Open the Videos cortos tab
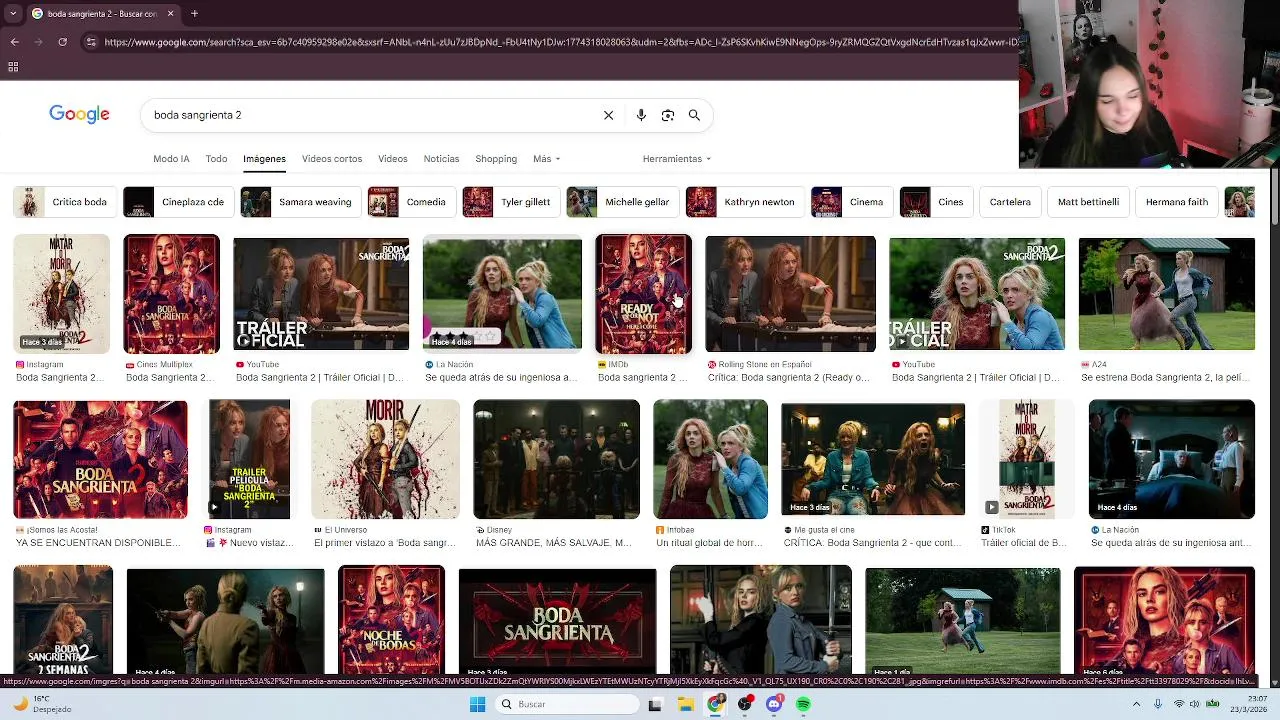1280x720 pixels. point(332,159)
